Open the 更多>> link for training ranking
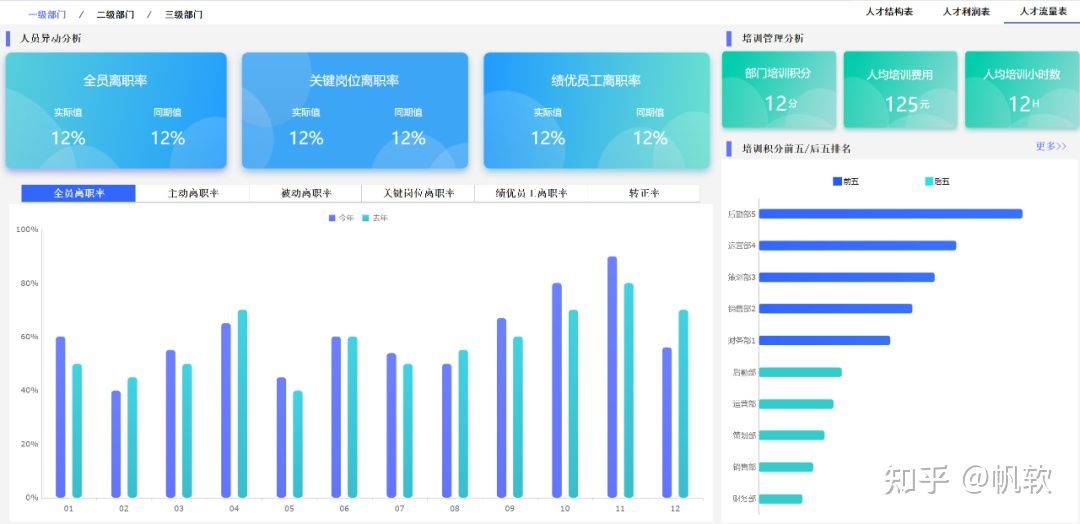The width and height of the screenshot is (1080, 524). coord(1051,146)
